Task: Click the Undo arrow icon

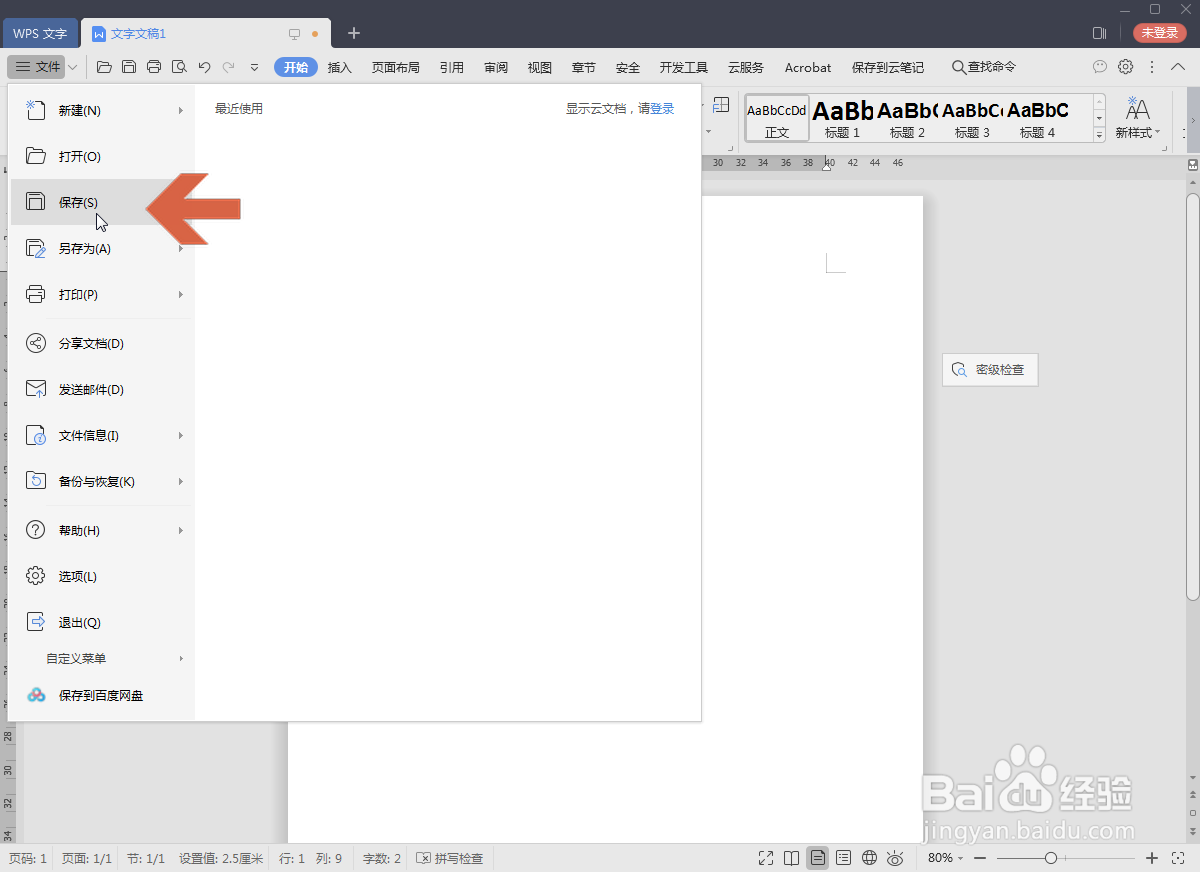Action: coord(204,67)
